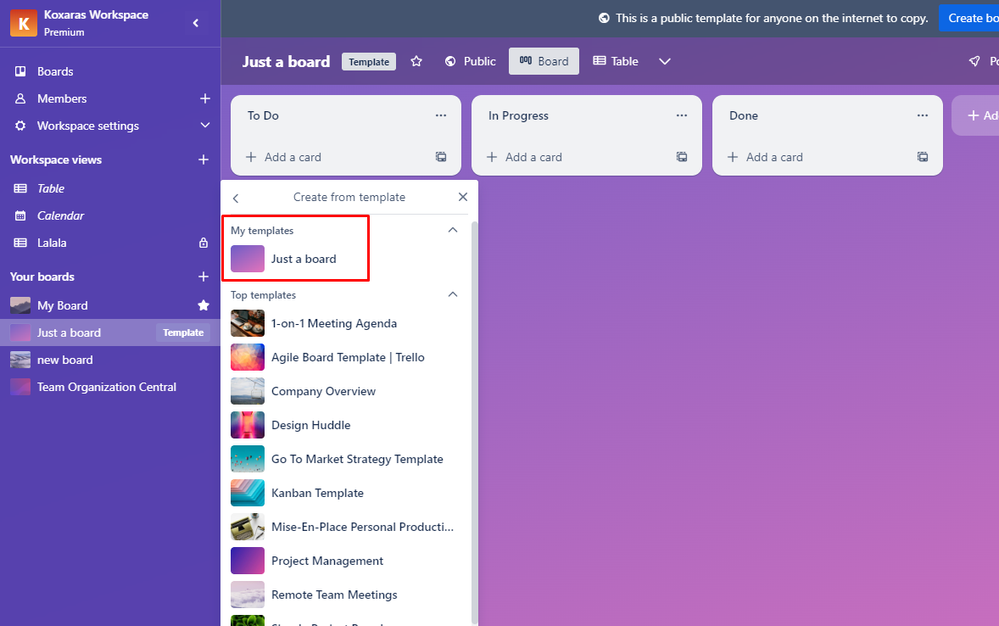Screen dimensions: 999x626
Task: Click the template list scrollbar
Action: (474, 423)
